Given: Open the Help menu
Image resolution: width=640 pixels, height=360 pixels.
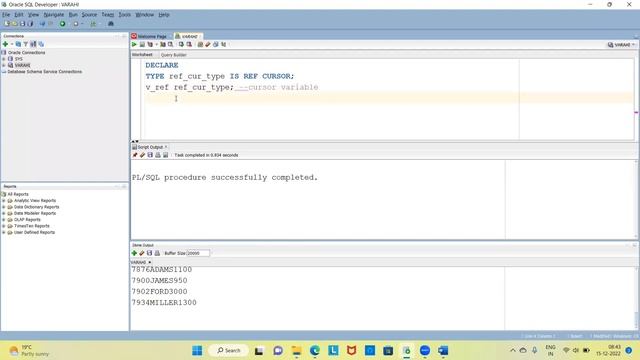Looking at the screenshot, I should [x=164, y=15].
